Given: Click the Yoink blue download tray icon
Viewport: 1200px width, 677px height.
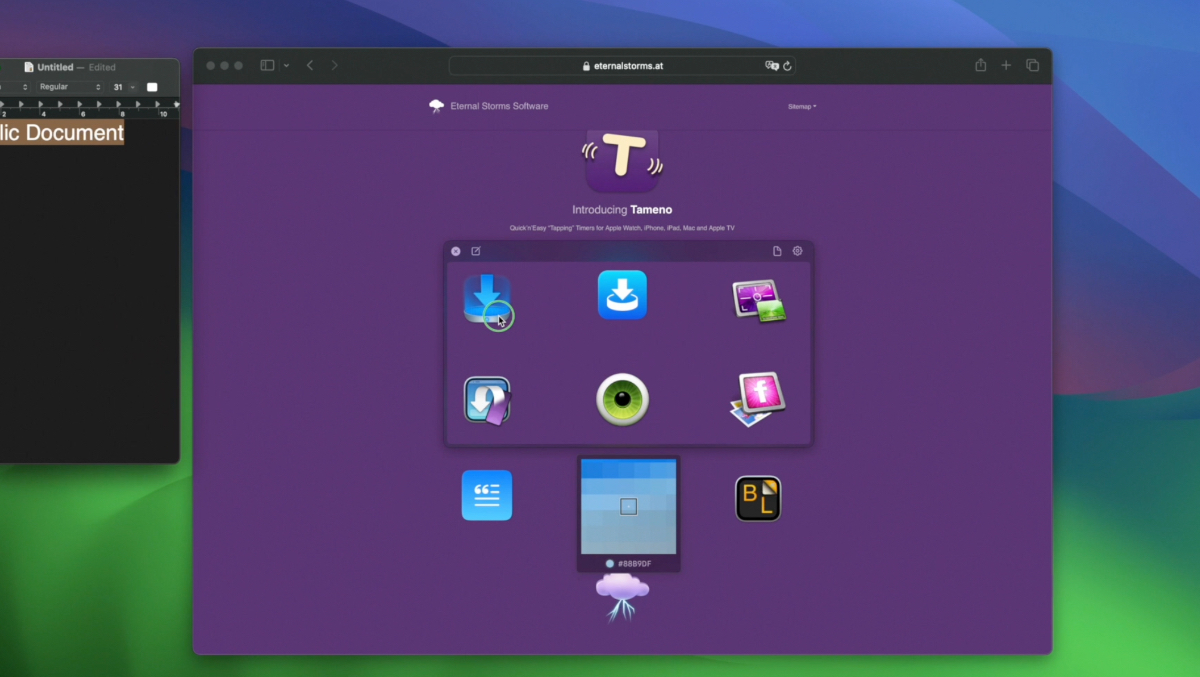Looking at the screenshot, I should tap(487, 298).
